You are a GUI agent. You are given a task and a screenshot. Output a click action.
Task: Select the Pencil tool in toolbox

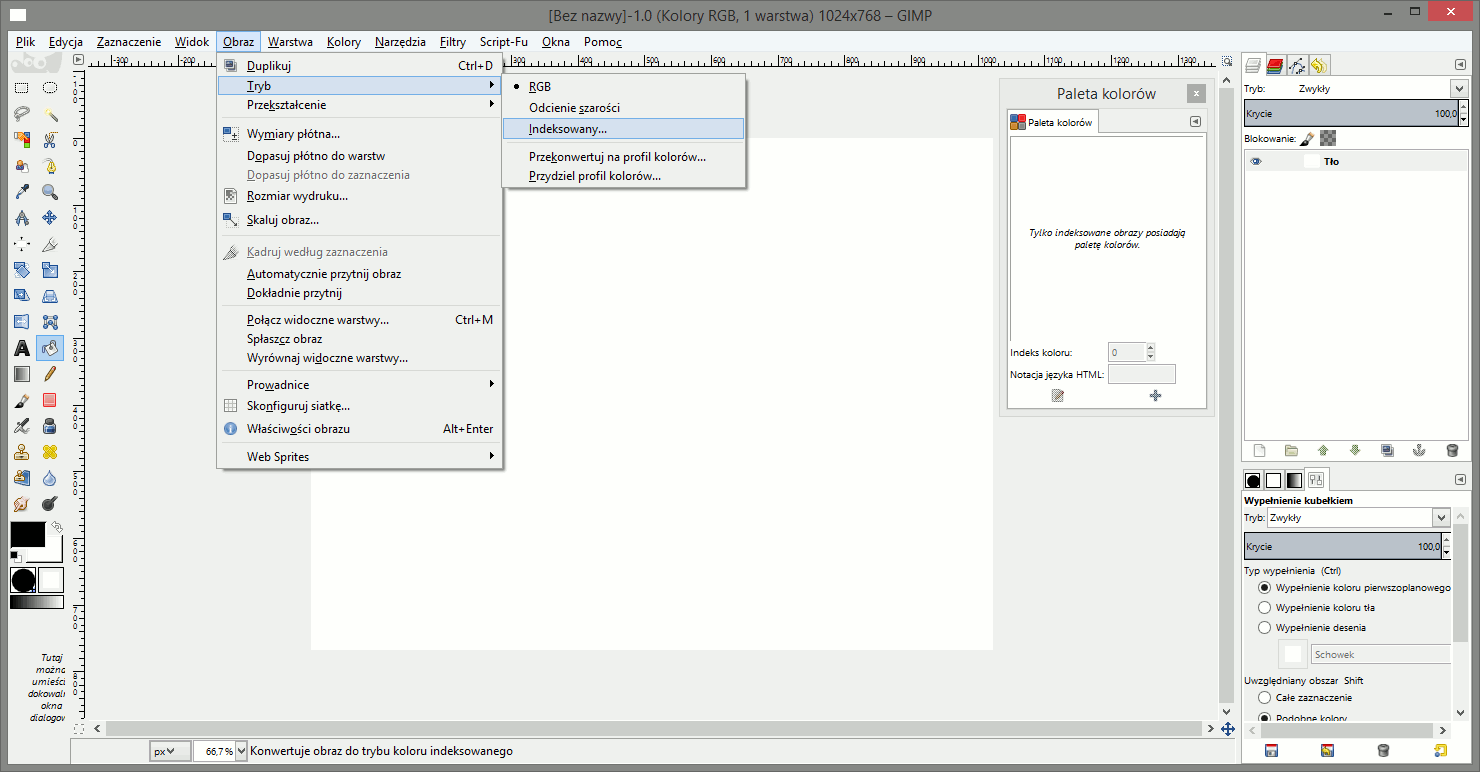49,374
